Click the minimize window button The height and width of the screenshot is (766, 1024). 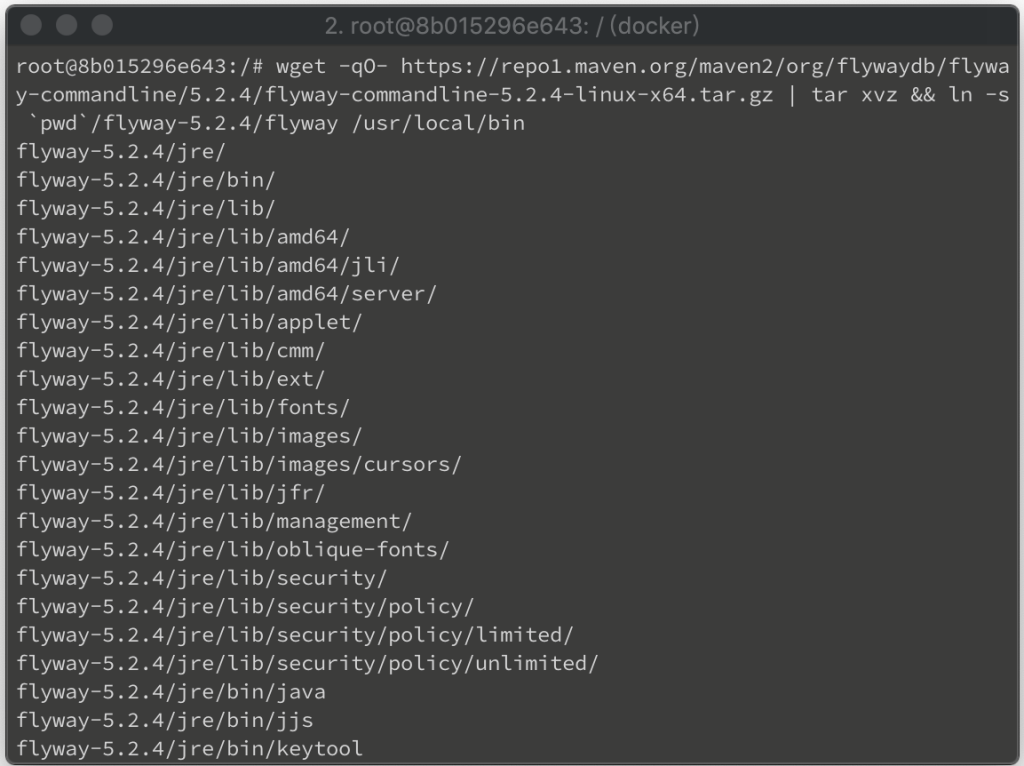[67, 25]
